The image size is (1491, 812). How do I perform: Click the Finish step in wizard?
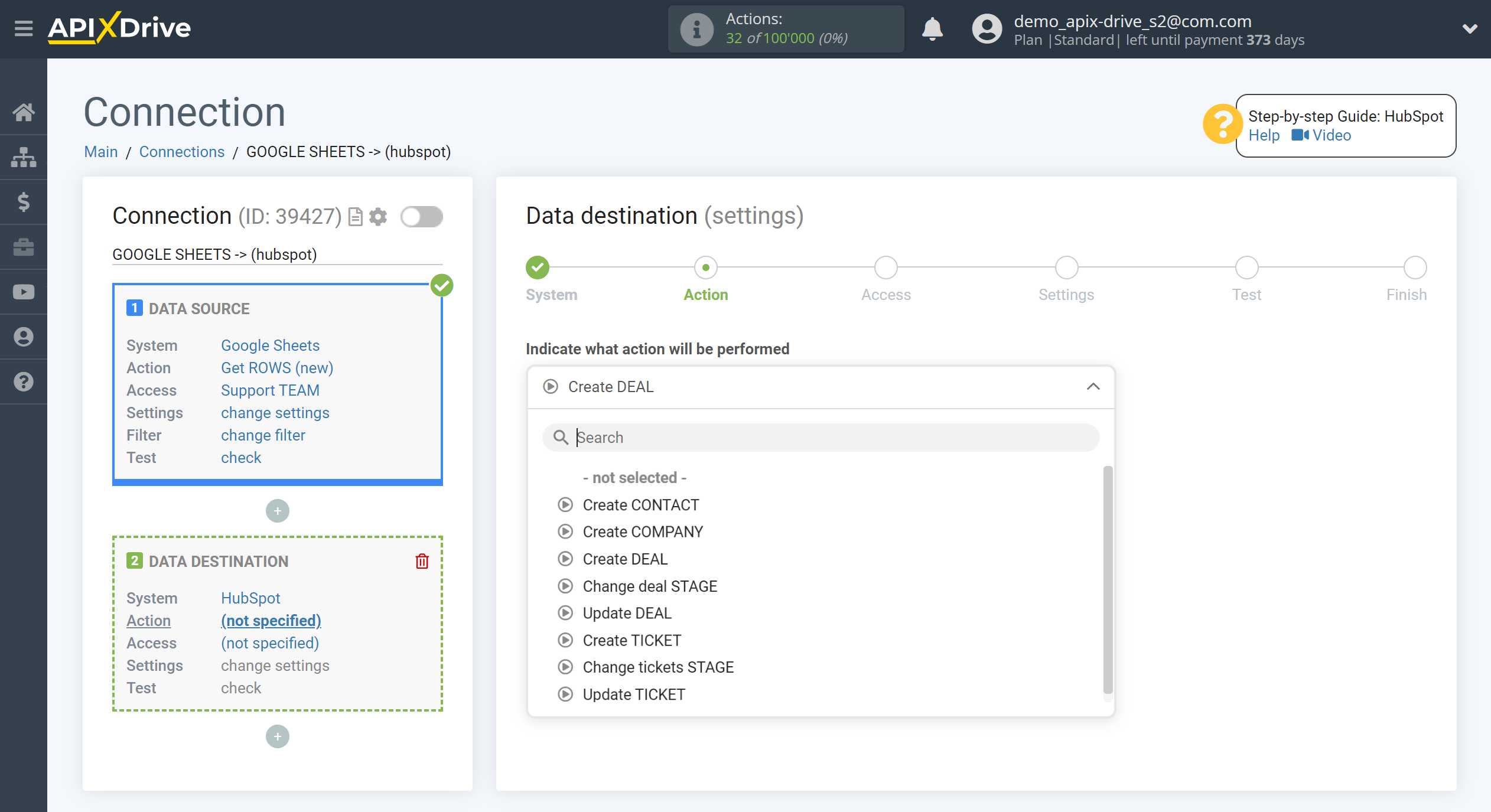pos(1415,268)
